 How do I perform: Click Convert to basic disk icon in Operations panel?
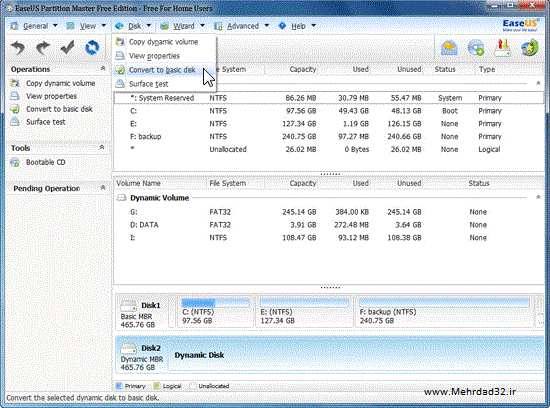click(x=15, y=109)
